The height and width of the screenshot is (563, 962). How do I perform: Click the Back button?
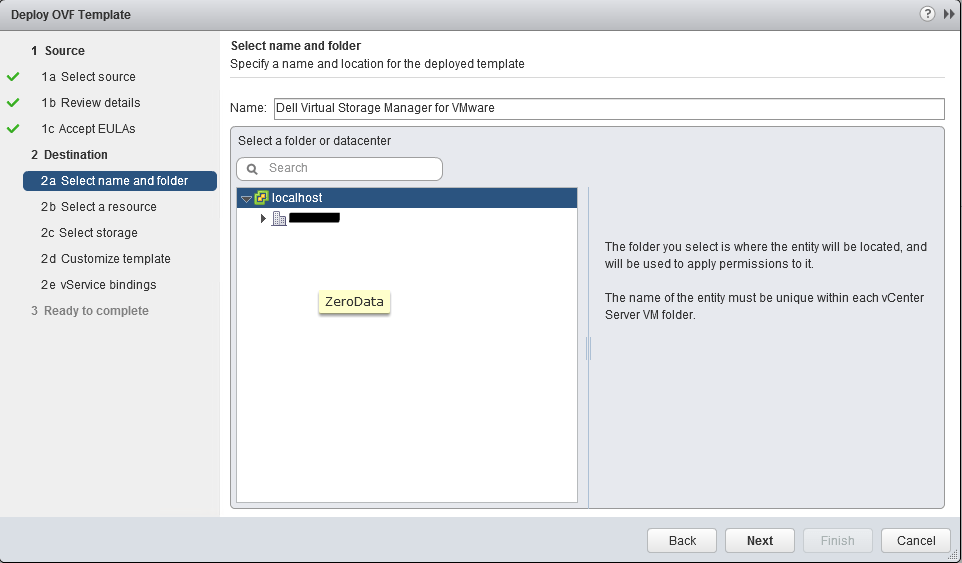(x=682, y=540)
